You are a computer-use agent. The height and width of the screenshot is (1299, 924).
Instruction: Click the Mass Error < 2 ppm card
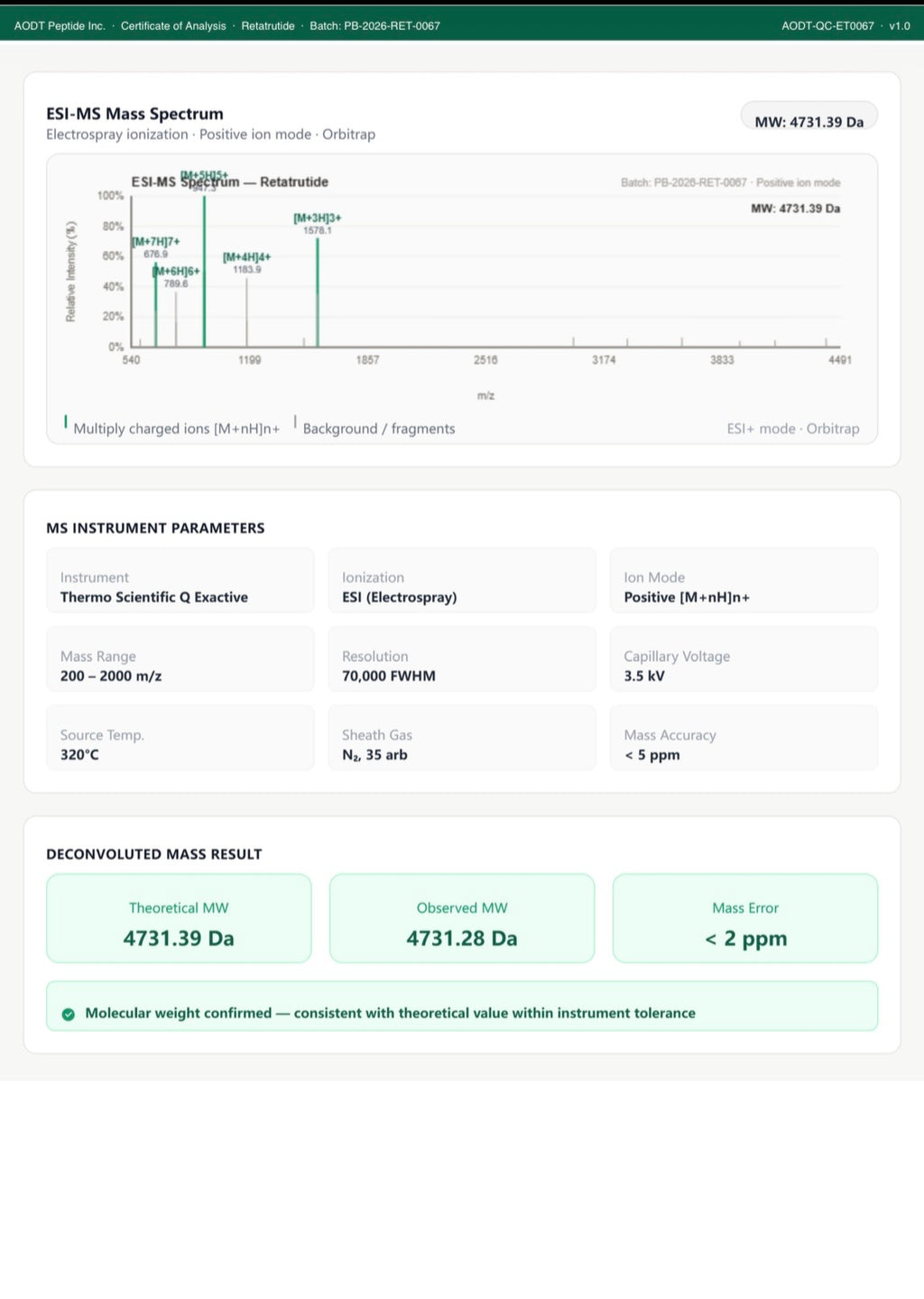pos(745,918)
